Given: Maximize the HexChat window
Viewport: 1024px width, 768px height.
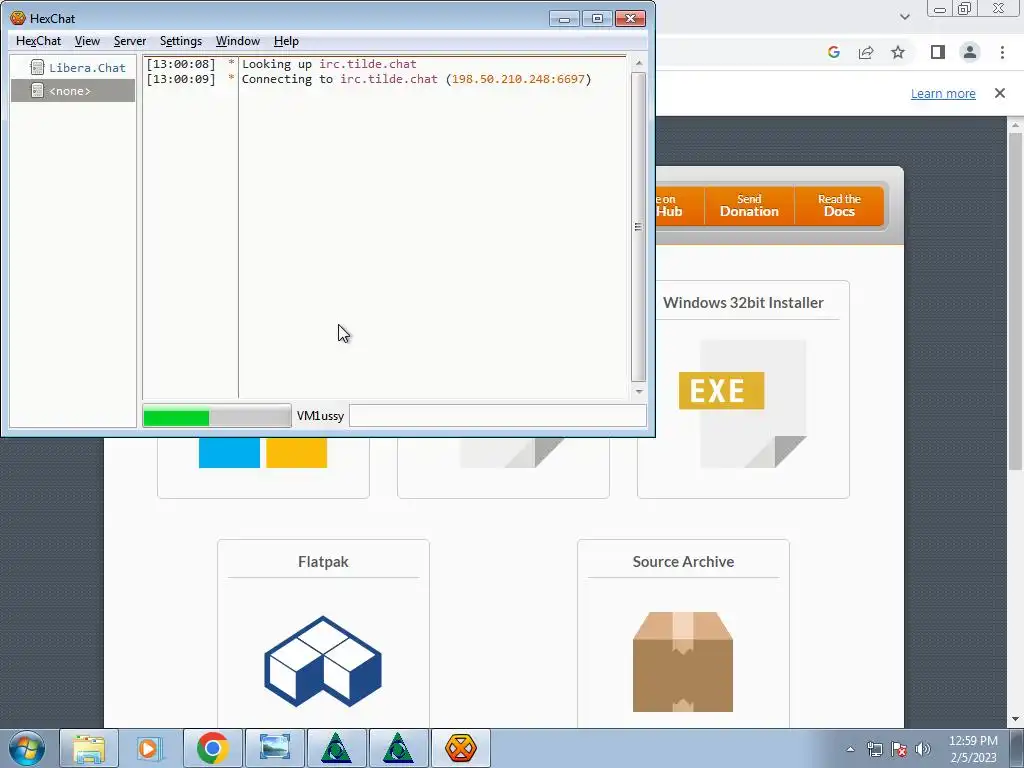Looking at the screenshot, I should point(597,18).
